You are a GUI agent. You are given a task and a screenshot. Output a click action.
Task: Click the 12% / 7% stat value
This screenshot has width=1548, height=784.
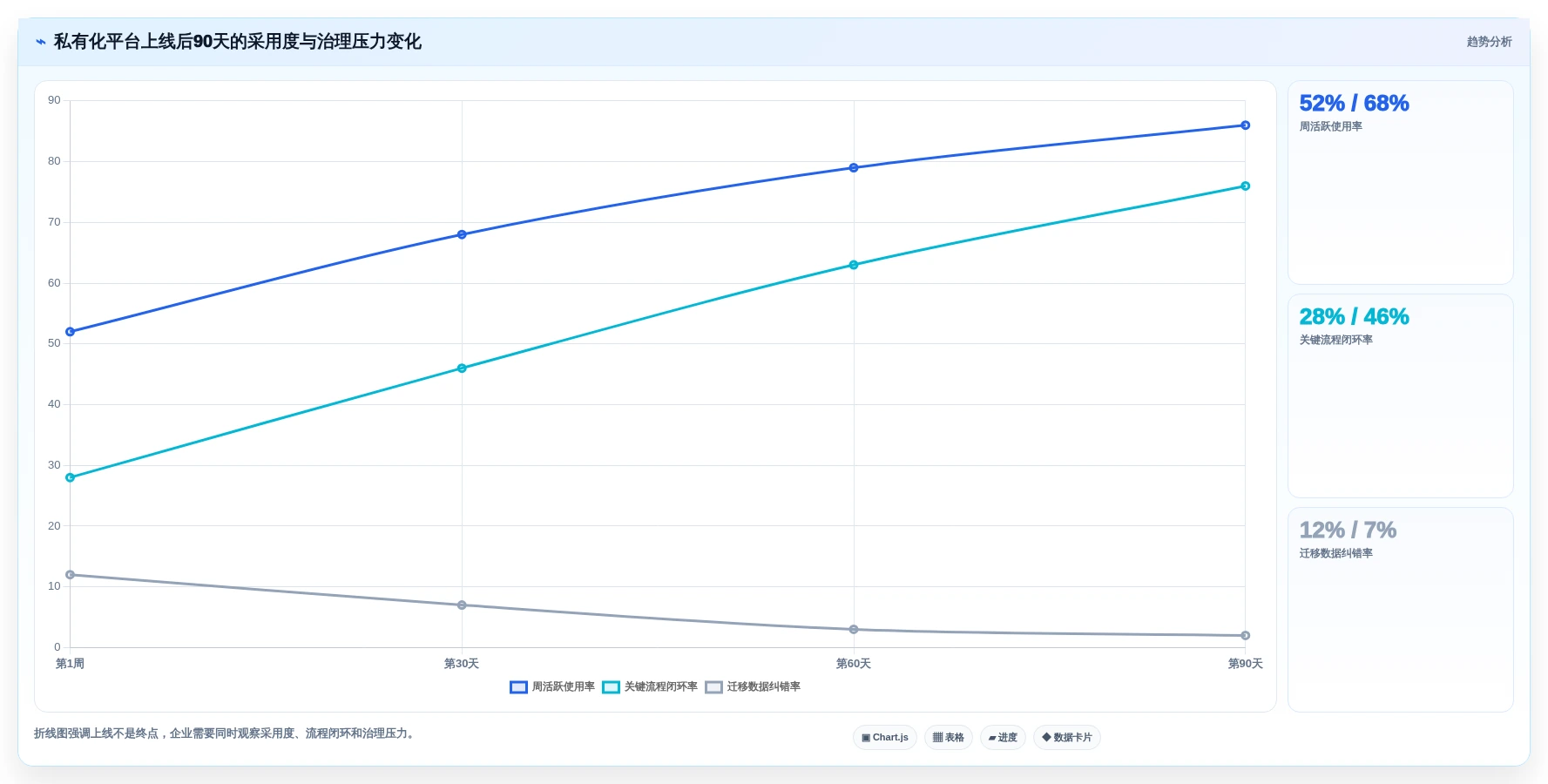pyautogui.click(x=1348, y=530)
